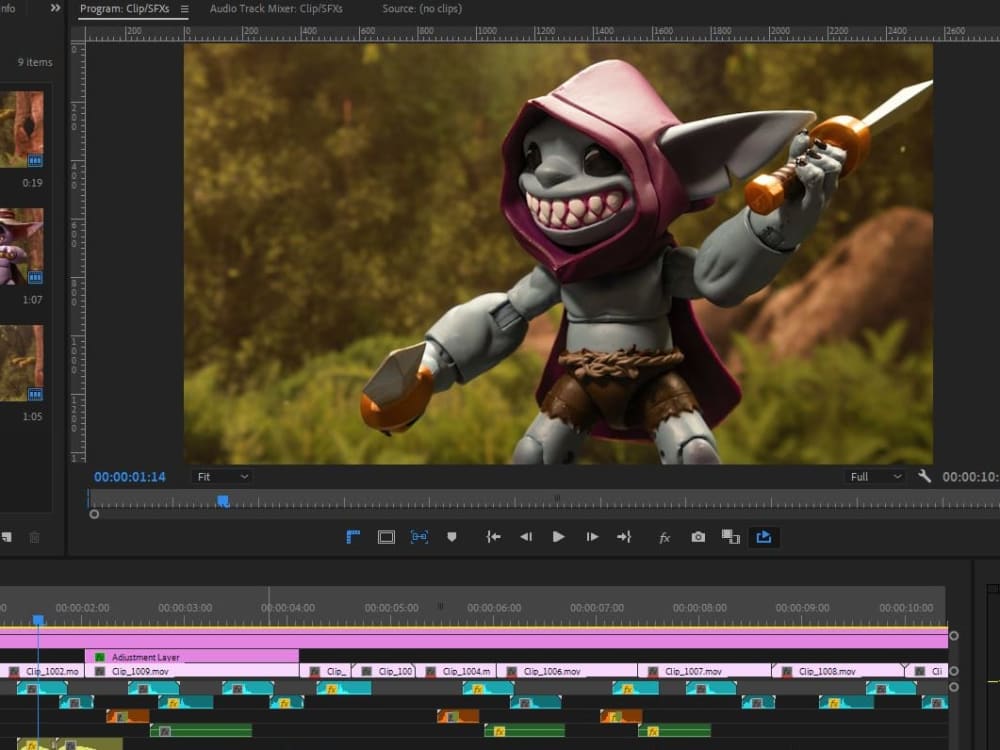Click fx badge on Clip_1007.mov
Image resolution: width=1000 pixels, height=750 pixels.
[x=652, y=672]
